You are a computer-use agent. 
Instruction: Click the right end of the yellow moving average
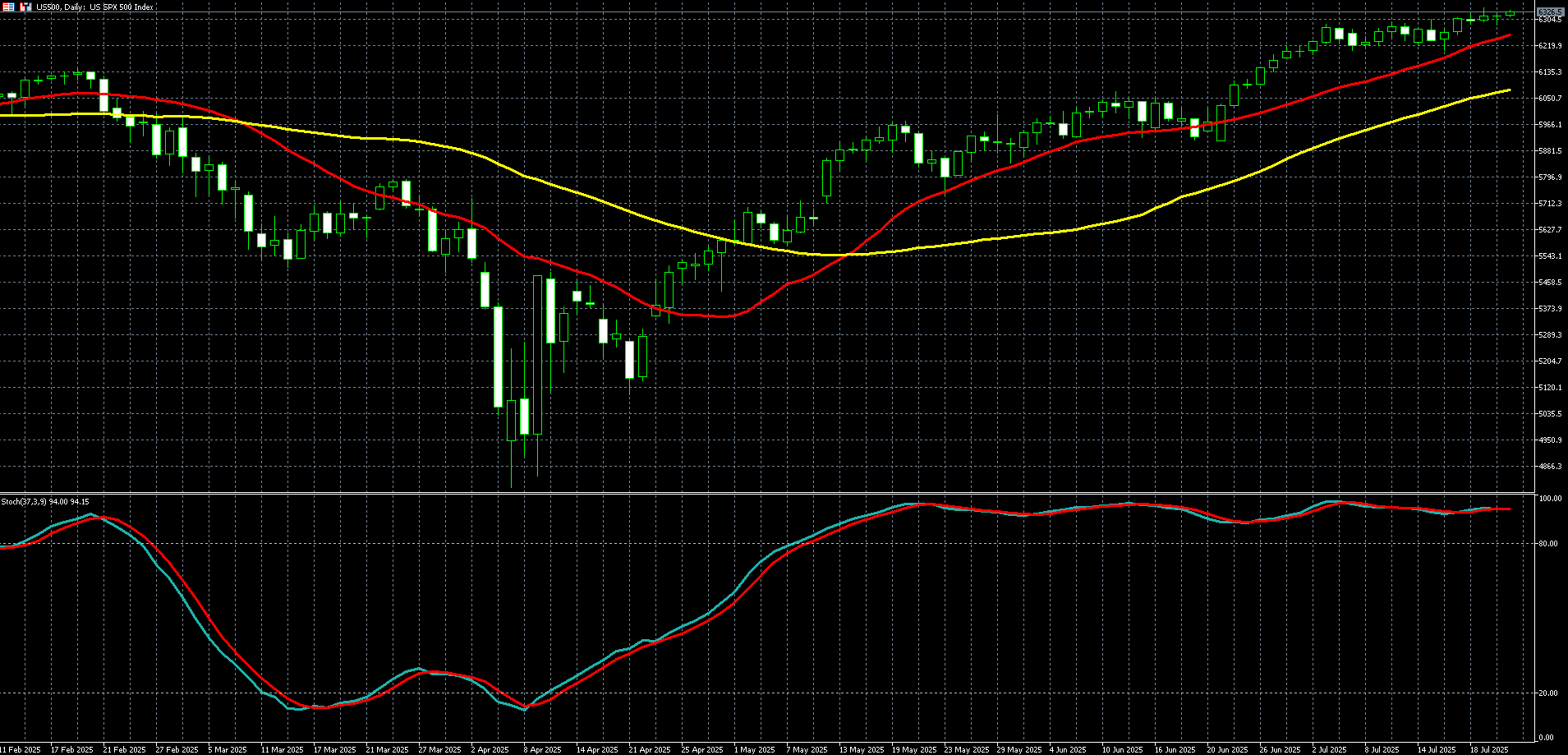pos(1510,90)
